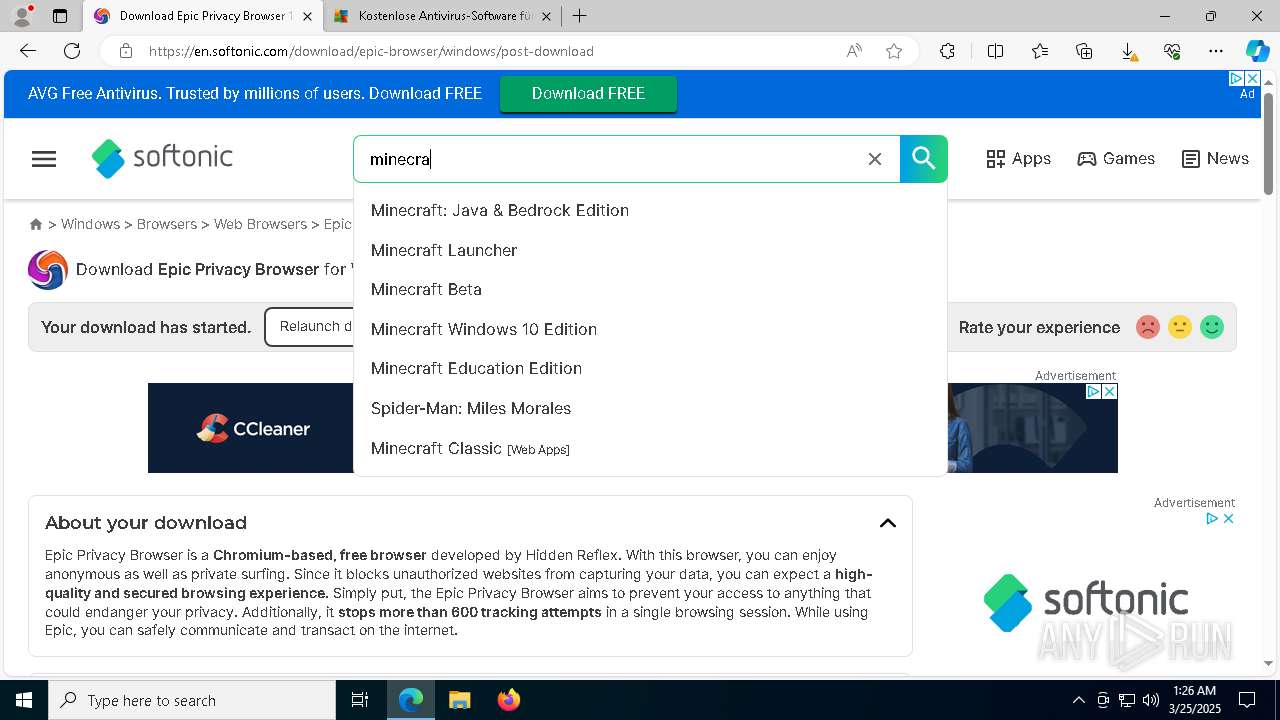1280x720 pixels.
Task: Collapse the About your download section
Action: 888,523
